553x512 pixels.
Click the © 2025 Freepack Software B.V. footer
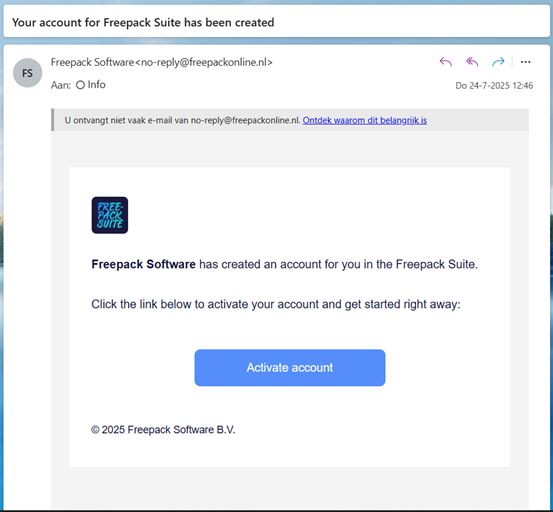point(163,429)
